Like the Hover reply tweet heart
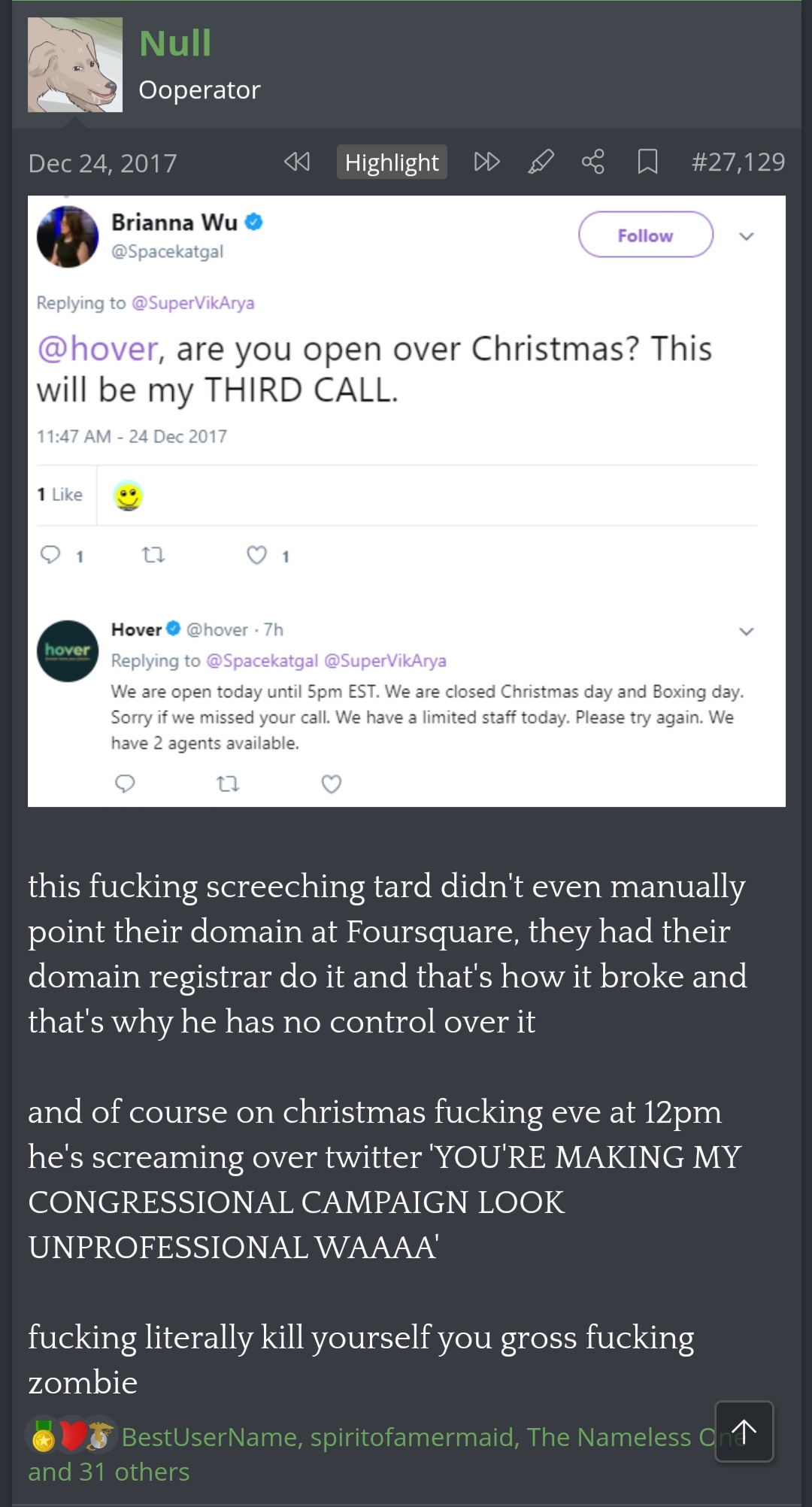 (x=332, y=784)
